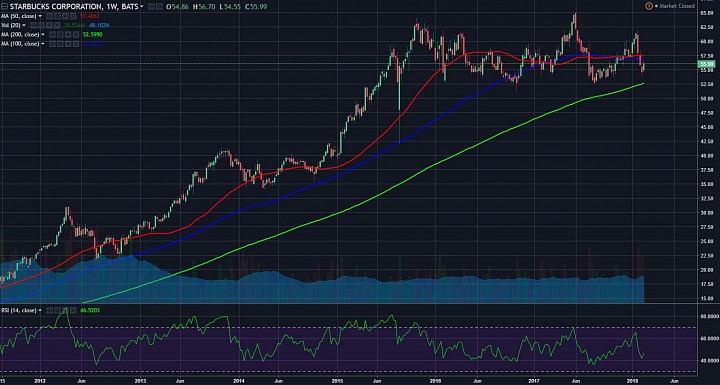This screenshot has height=385, width=720.
Task: Click the STARBUCKS CORPORATION, 1W, BATS title
Action: [74, 6]
